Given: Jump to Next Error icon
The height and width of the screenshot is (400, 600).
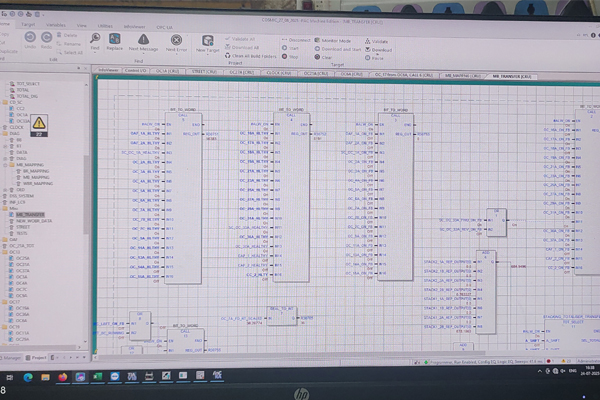Looking at the screenshot, I should [x=176, y=40].
